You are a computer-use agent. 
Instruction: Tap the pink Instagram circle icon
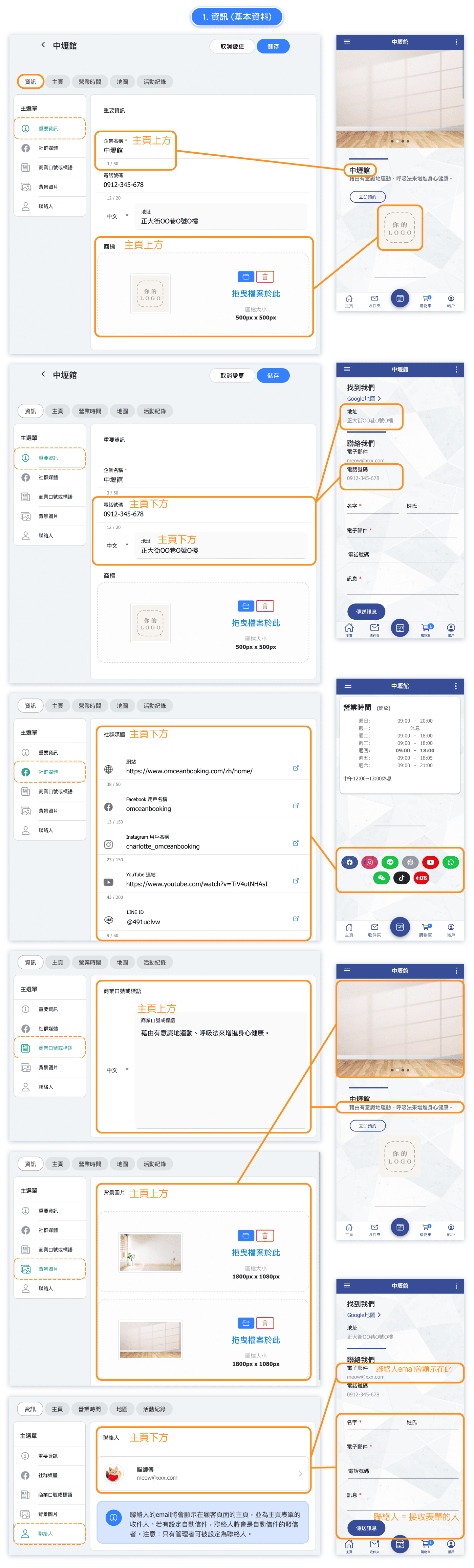(369, 862)
